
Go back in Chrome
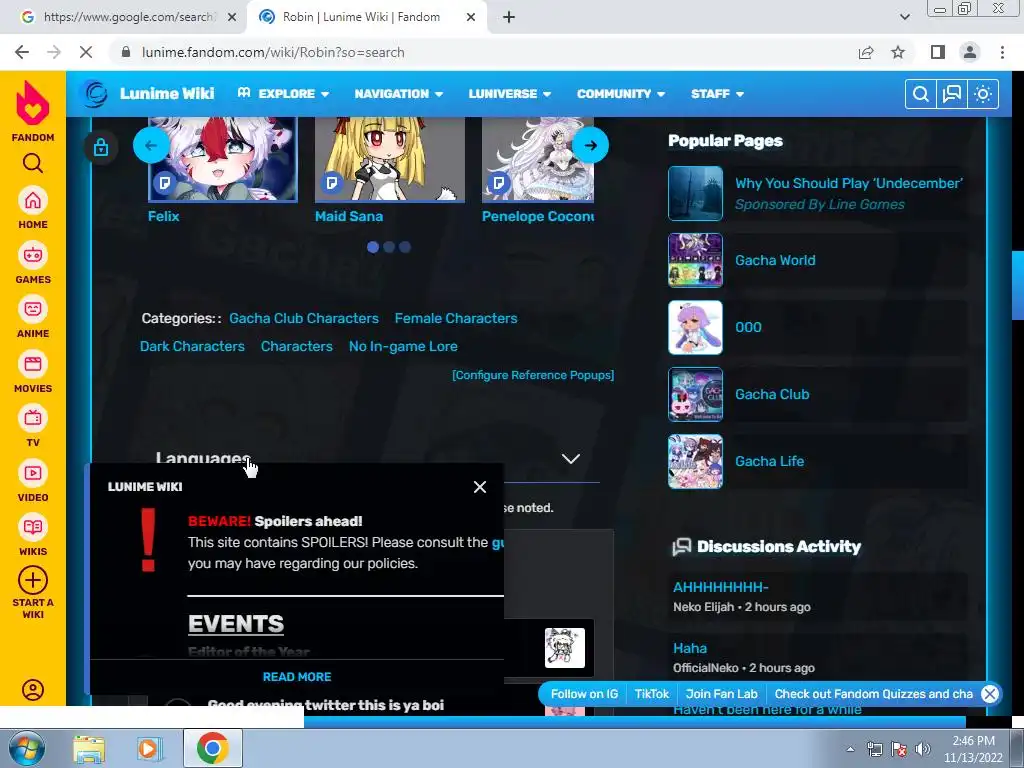[x=22, y=52]
